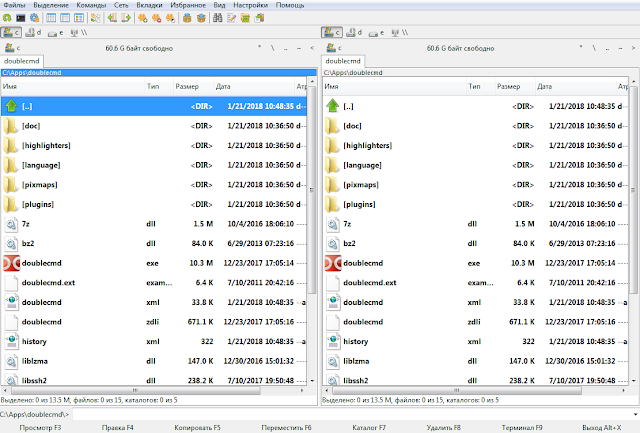
Task: Open file search binoculars icon
Action: click(x=218, y=18)
